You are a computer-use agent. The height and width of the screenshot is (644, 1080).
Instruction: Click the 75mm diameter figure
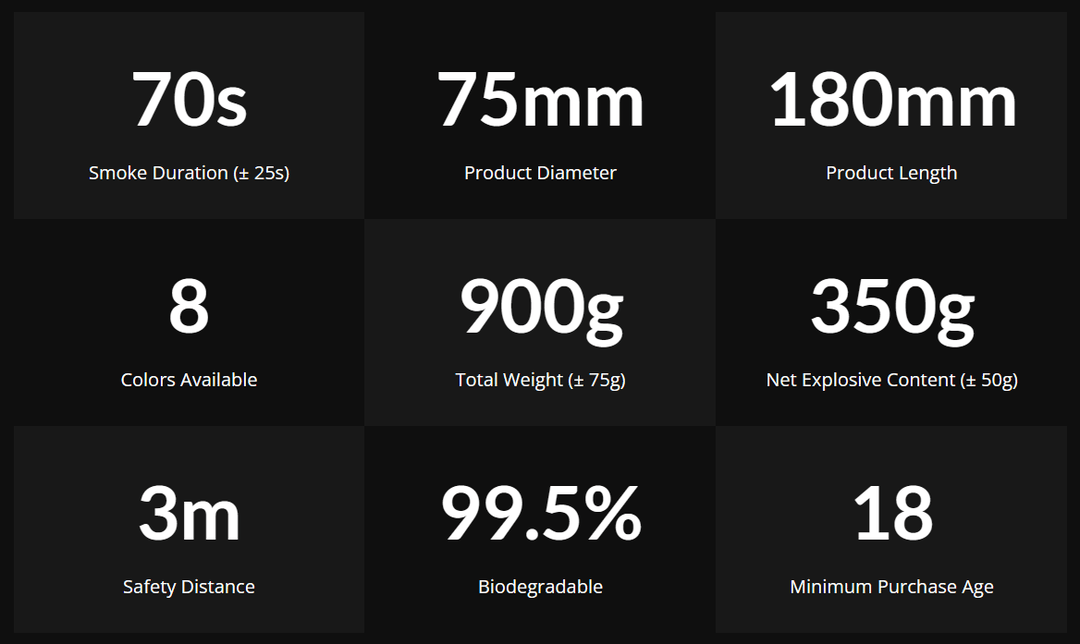coord(540,101)
